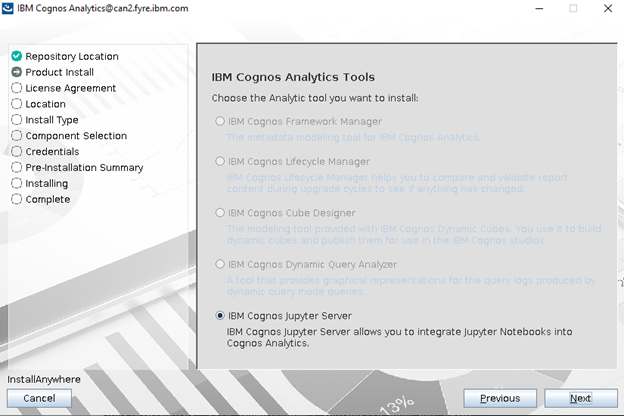Click the License Agreement step circle
Image resolution: width=624 pixels, height=416 pixels.
point(16,88)
